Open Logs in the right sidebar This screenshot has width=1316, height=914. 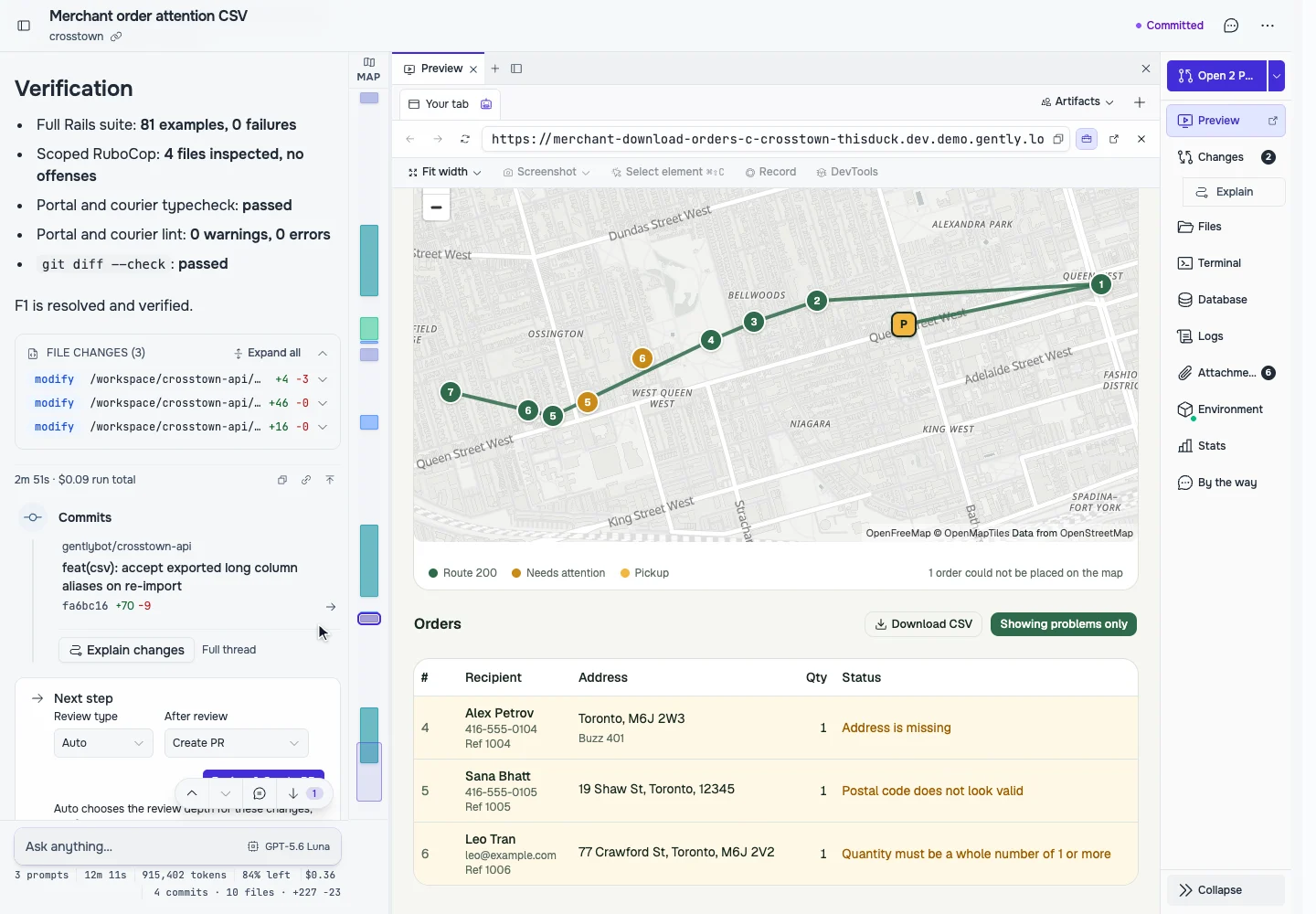tap(1226, 336)
